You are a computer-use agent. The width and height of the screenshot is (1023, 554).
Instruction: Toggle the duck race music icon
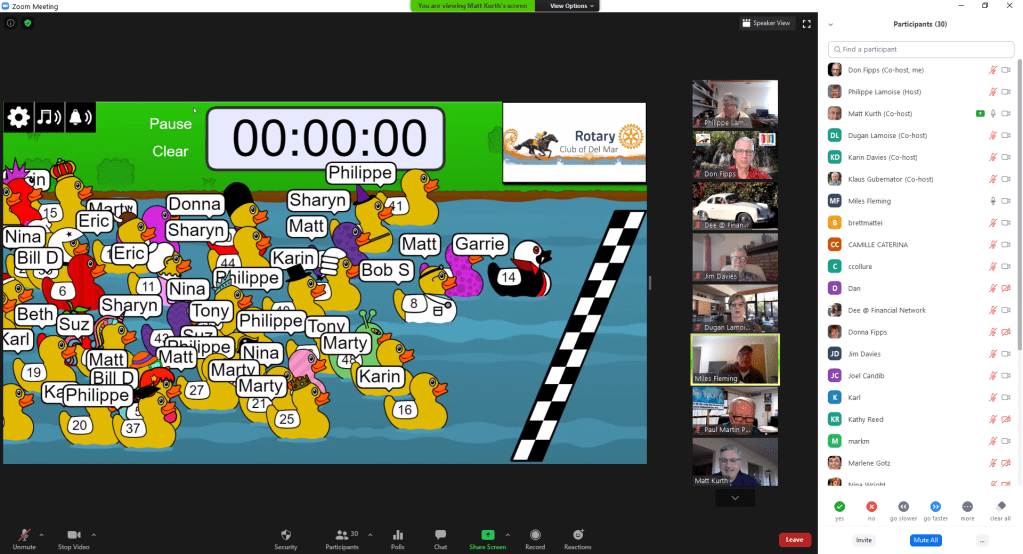[49, 118]
